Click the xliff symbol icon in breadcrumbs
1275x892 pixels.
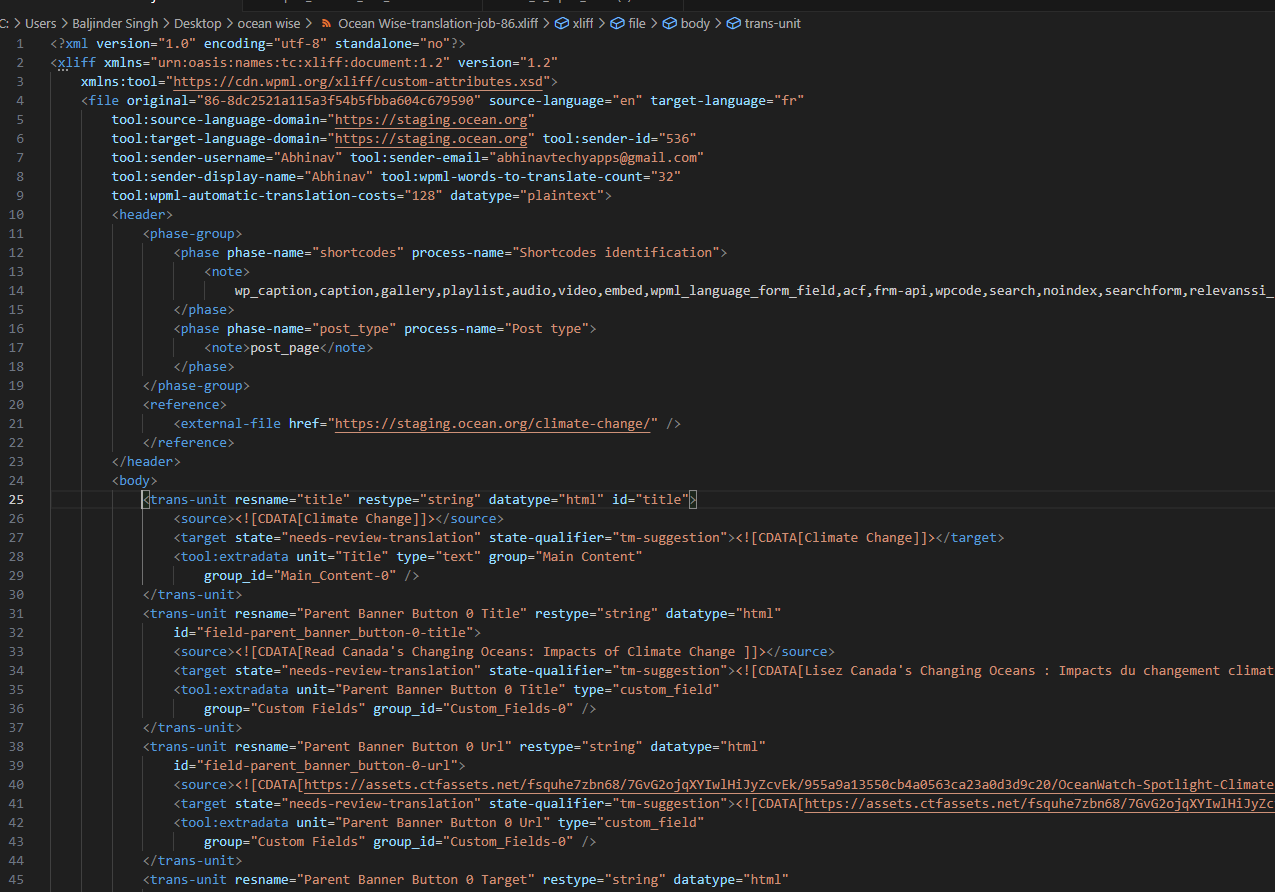click(x=562, y=23)
